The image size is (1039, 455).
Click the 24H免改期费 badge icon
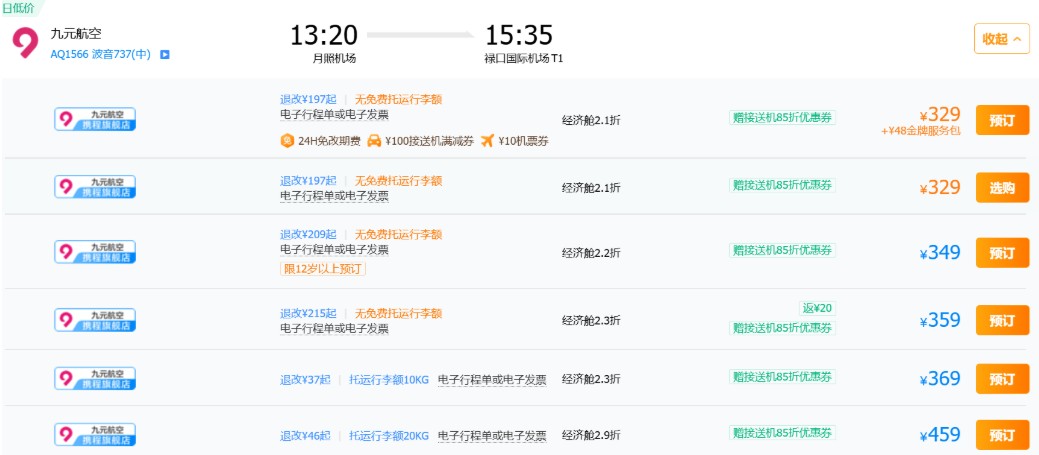287,140
